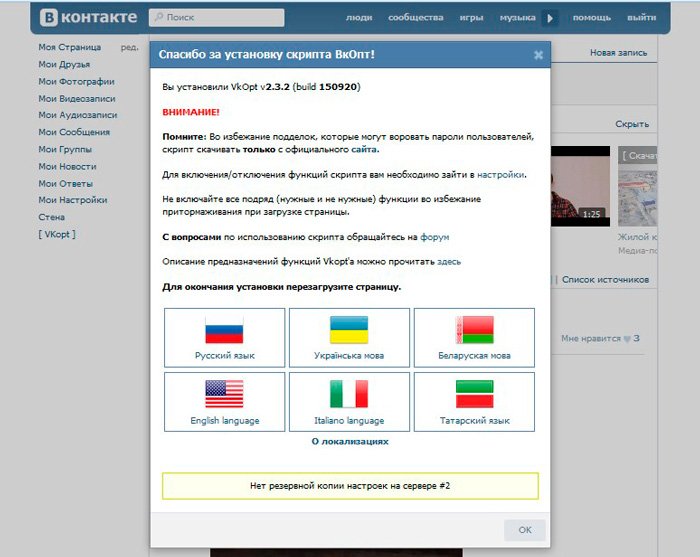Image resolution: width=700 pixels, height=557 pixels.
Task: Click the ВНИМАНИЕ! warning text
Action: (191, 112)
